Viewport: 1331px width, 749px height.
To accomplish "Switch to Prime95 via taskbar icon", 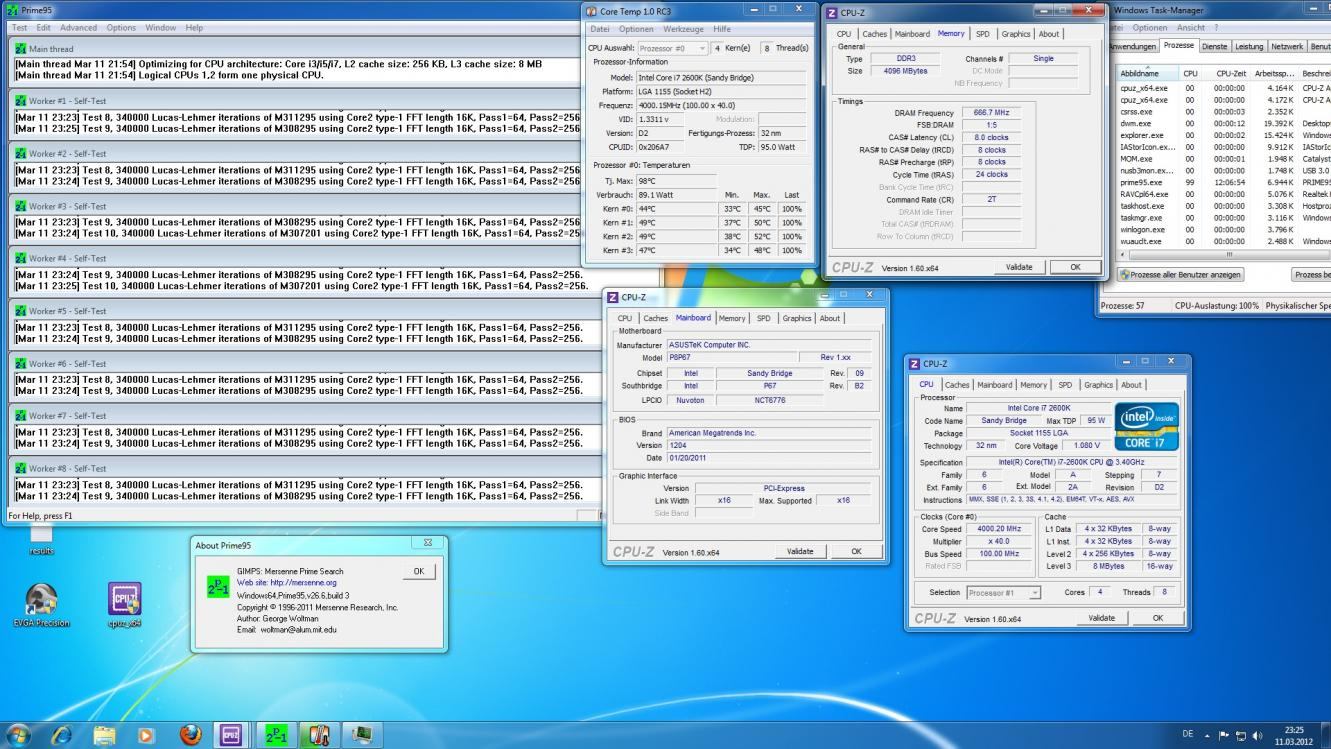I will click(276, 735).
